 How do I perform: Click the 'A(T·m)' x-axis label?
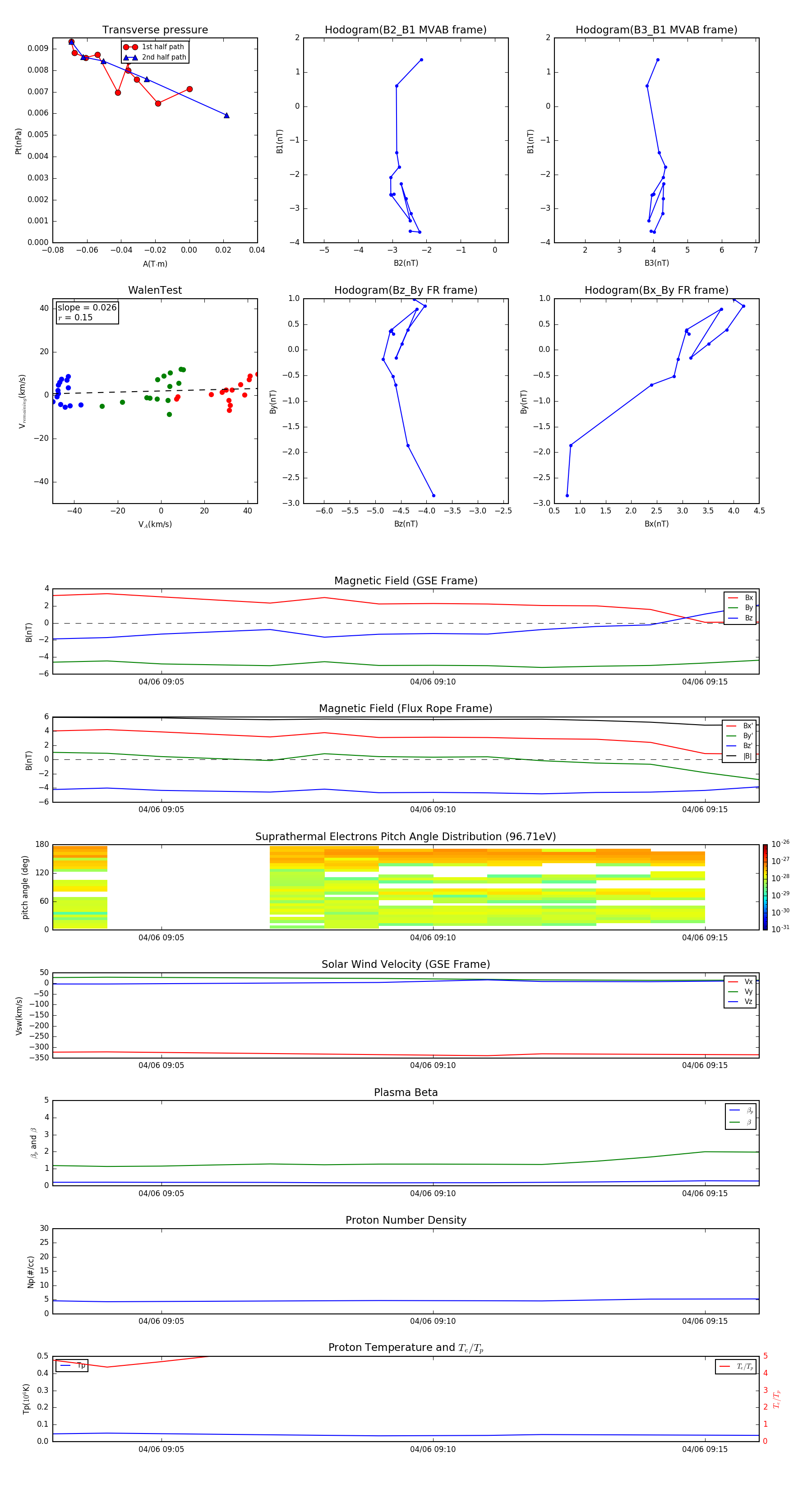pyautogui.click(x=155, y=264)
